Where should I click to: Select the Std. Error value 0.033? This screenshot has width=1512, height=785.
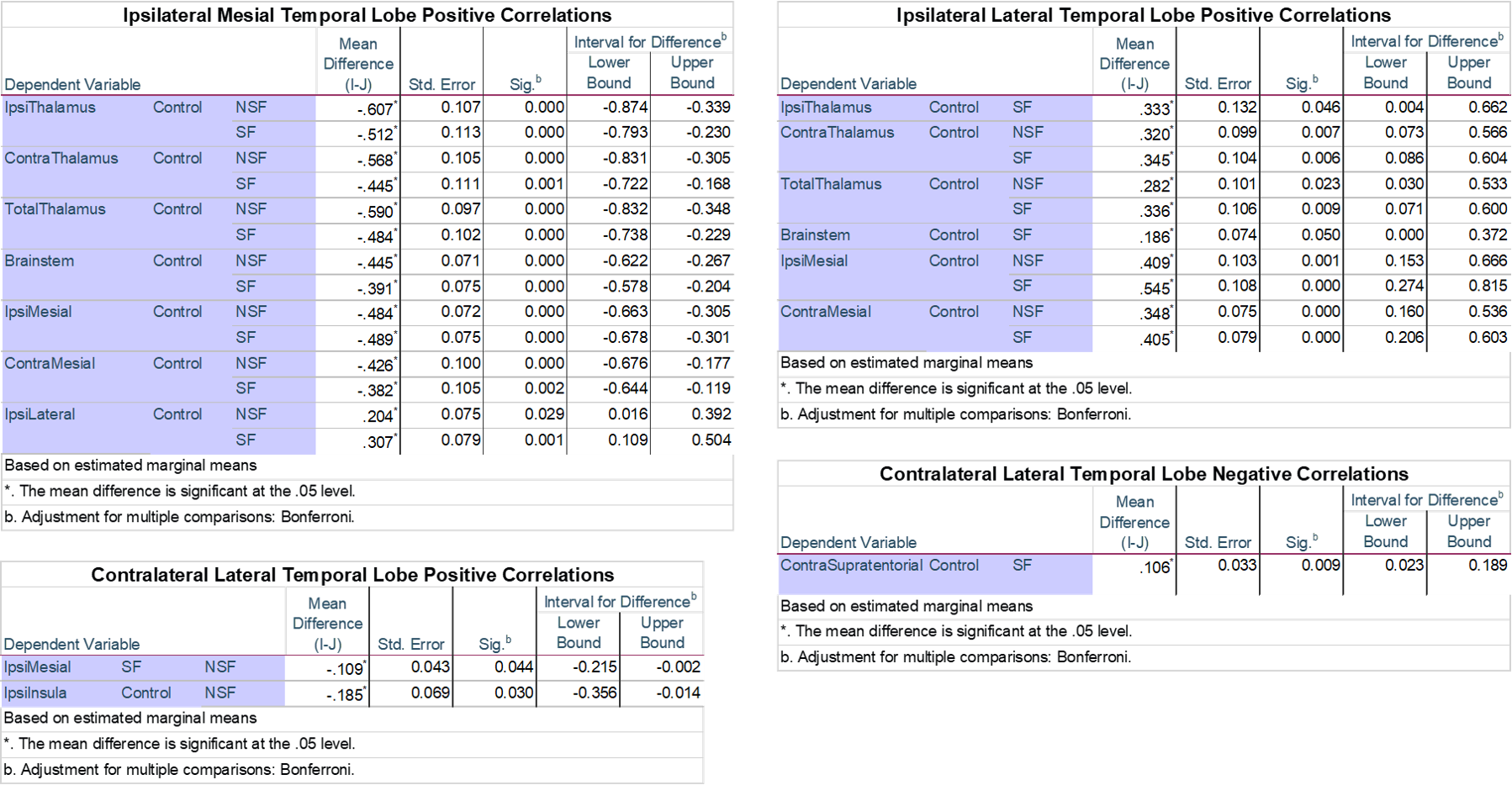point(1237,566)
